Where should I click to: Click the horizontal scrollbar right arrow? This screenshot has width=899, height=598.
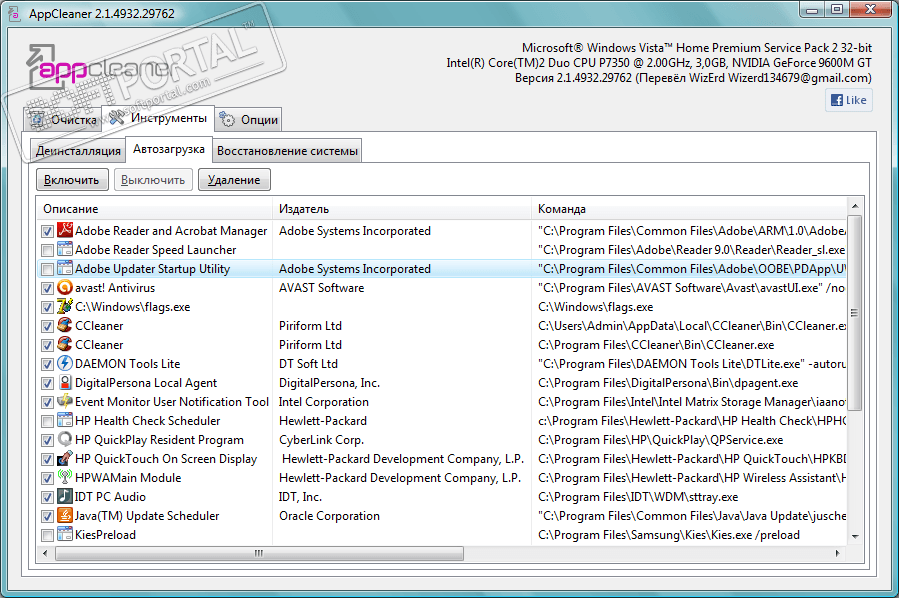click(x=838, y=553)
